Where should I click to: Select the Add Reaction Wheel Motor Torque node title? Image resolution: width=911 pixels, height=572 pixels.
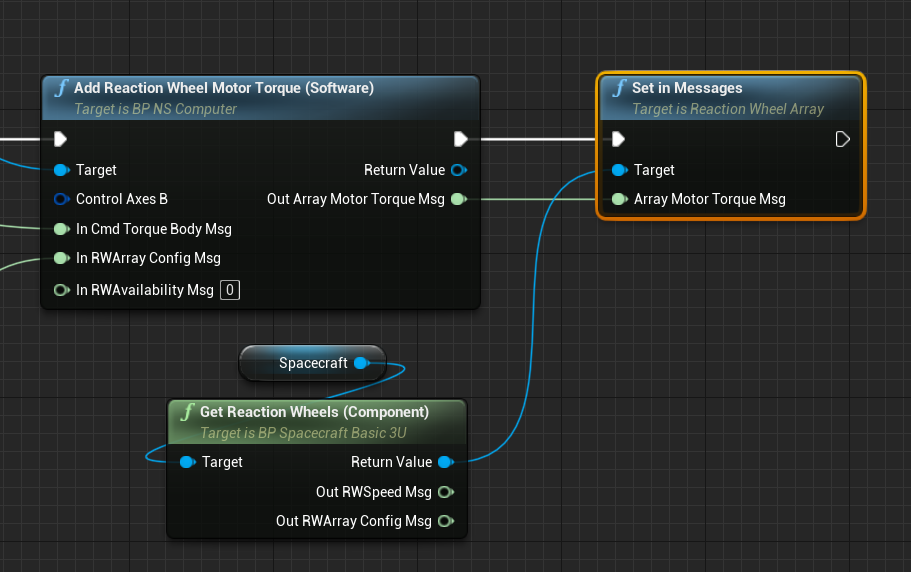(x=223, y=88)
